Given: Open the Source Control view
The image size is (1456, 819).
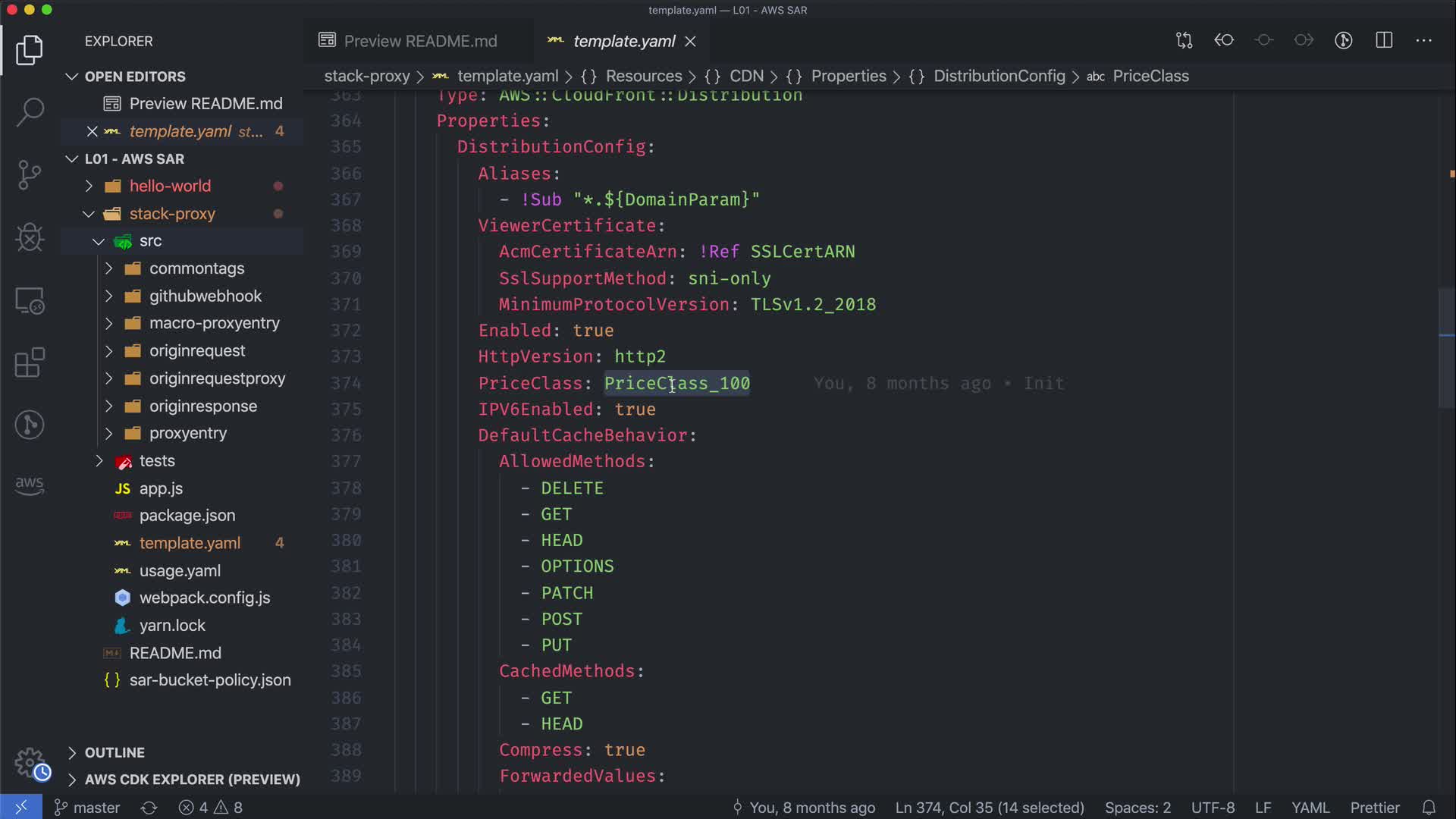Looking at the screenshot, I should click(30, 175).
